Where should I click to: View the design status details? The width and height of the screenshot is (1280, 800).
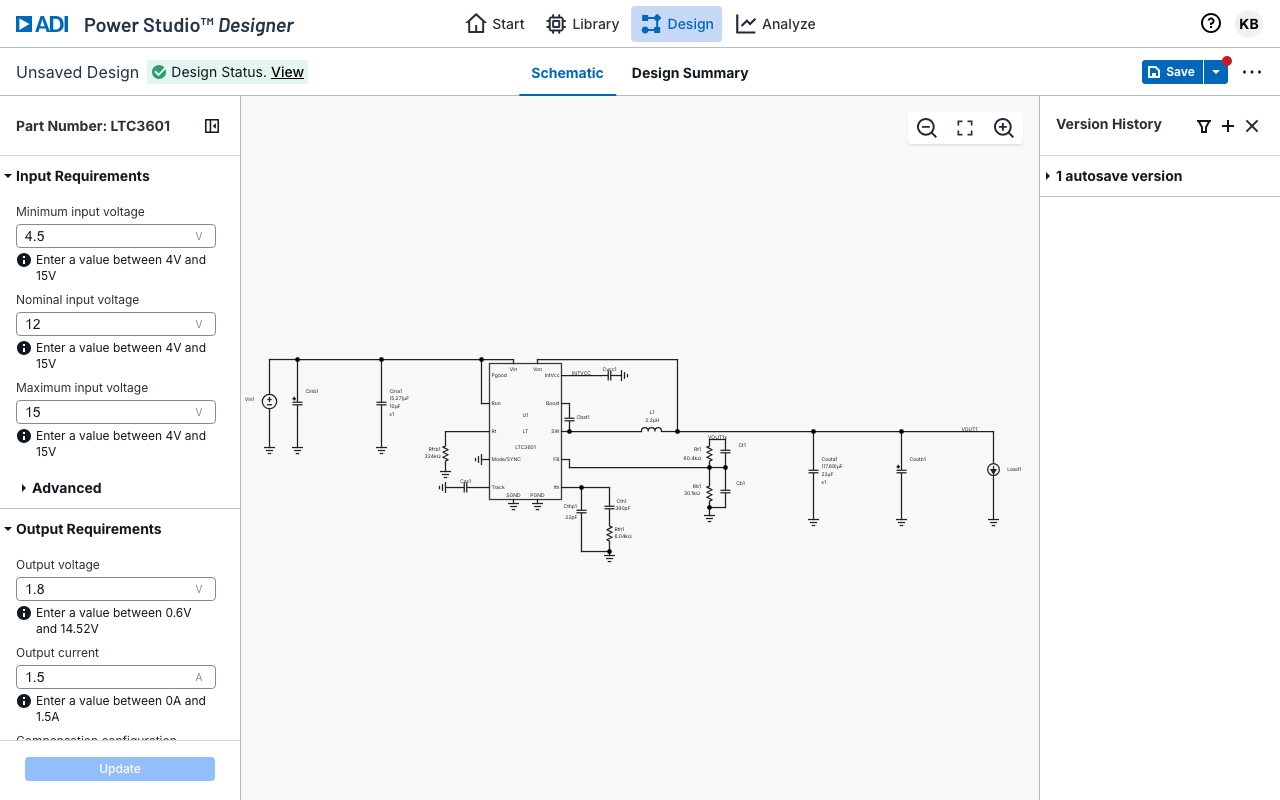287,72
